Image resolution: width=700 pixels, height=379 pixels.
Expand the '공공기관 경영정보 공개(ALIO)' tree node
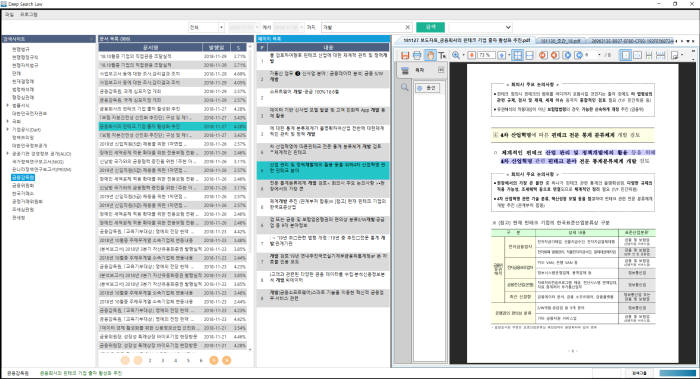pos(8,154)
